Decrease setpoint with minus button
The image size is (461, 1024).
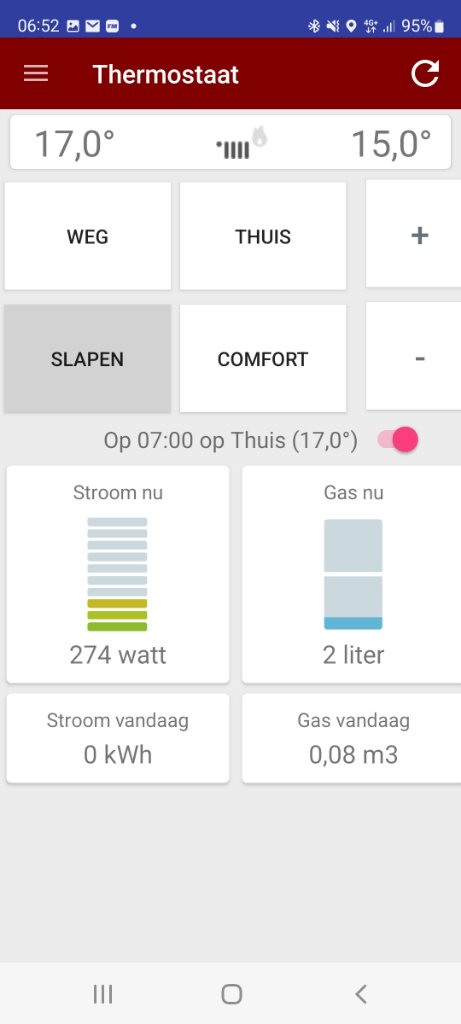(414, 357)
